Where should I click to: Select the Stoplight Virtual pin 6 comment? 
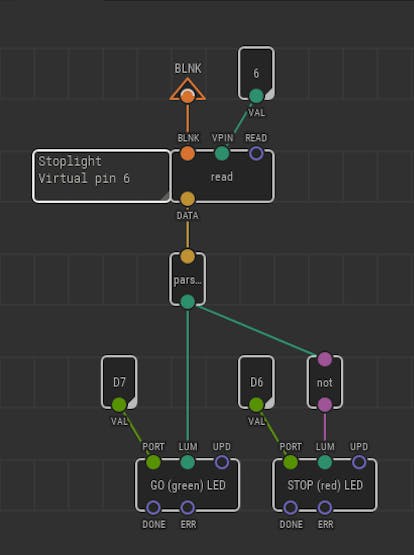(101, 176)
